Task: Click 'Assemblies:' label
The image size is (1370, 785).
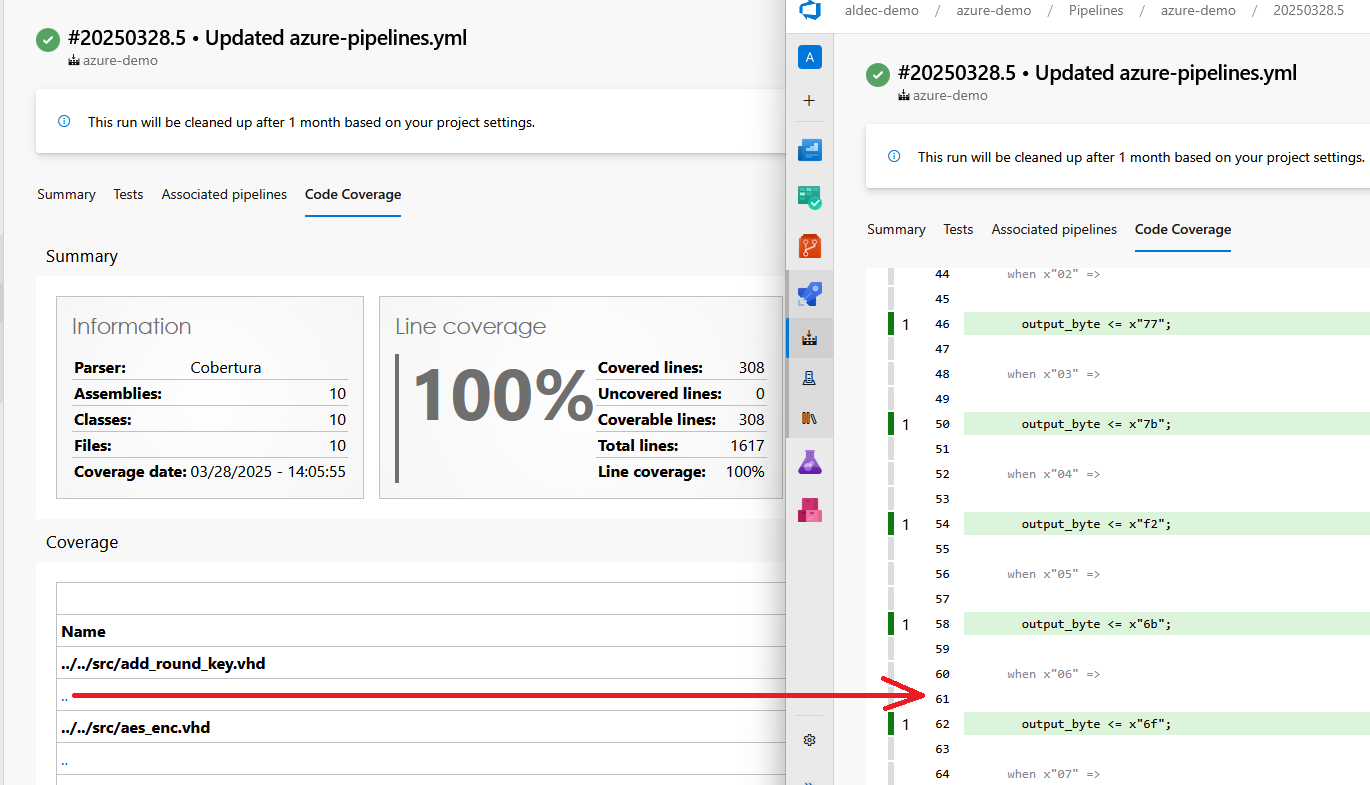Action: (118, 394)
